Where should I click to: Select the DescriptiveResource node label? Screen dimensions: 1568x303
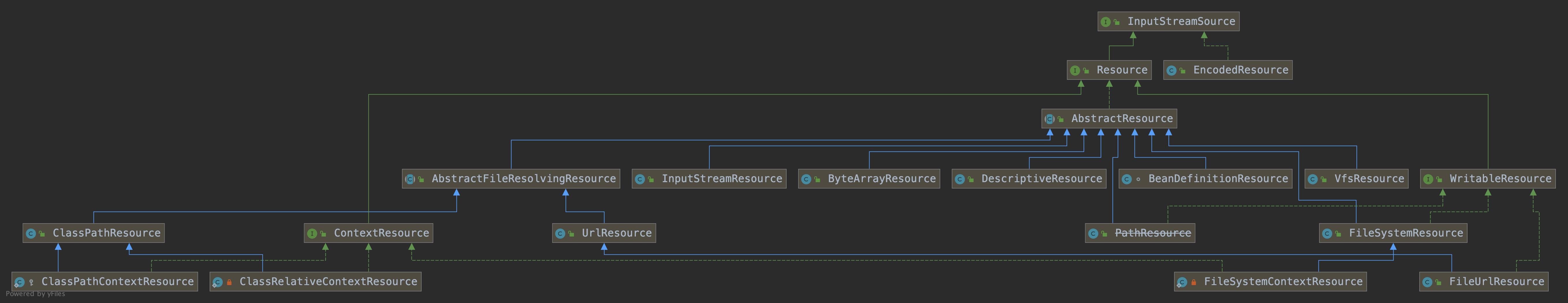(x=1042, y=179)
